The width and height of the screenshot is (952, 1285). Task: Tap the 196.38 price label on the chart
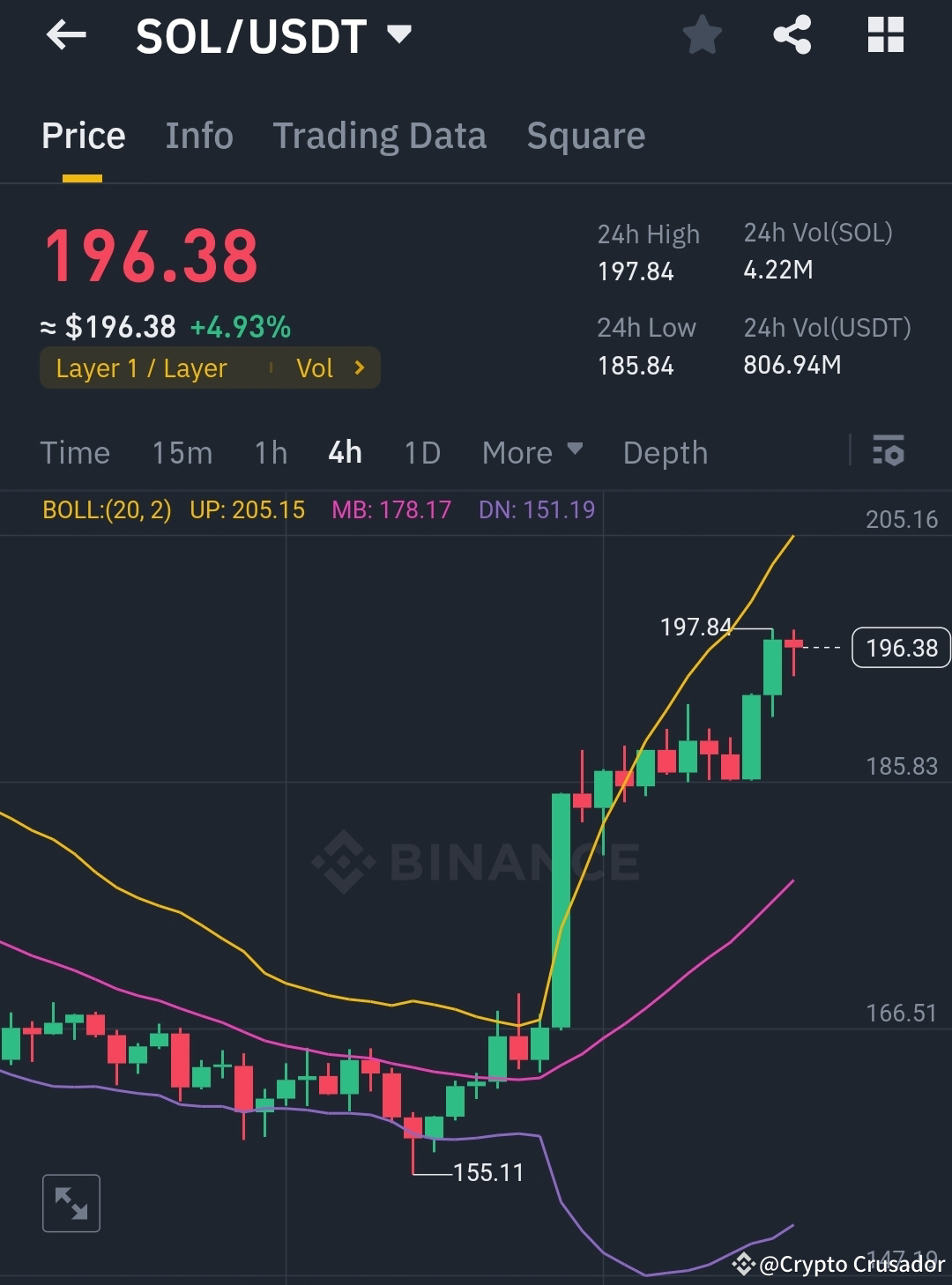tap(901, 648)
